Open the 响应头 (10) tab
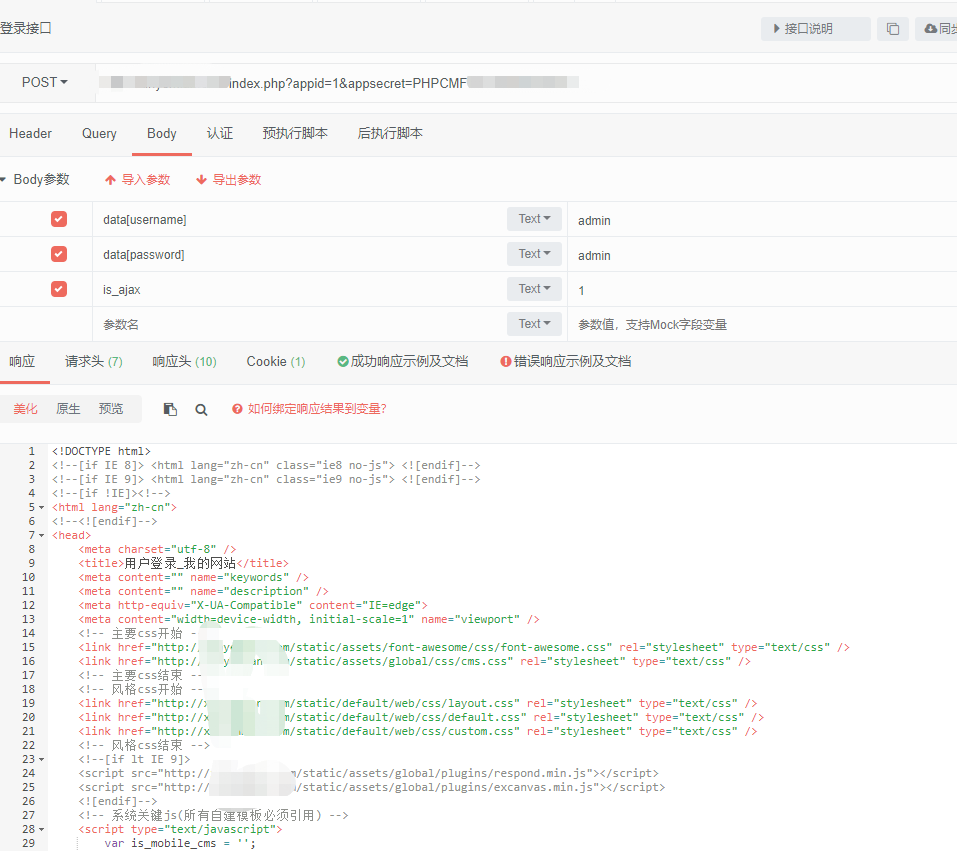The height and width of the screenshot is (851, 957). (x=184, y=362)
